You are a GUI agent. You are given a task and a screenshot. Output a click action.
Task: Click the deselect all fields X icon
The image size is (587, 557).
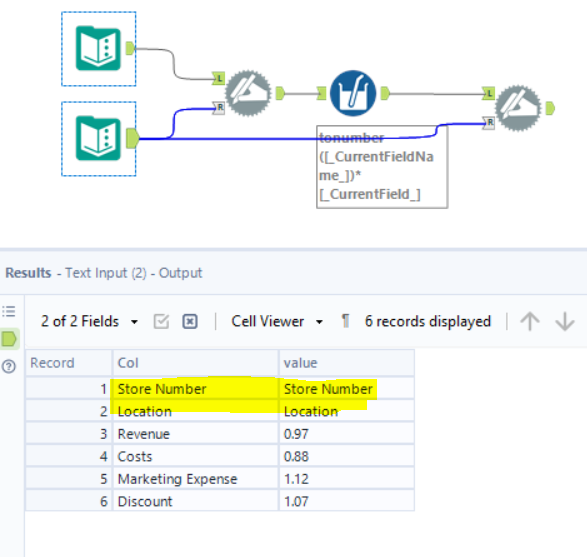[190, 322]
